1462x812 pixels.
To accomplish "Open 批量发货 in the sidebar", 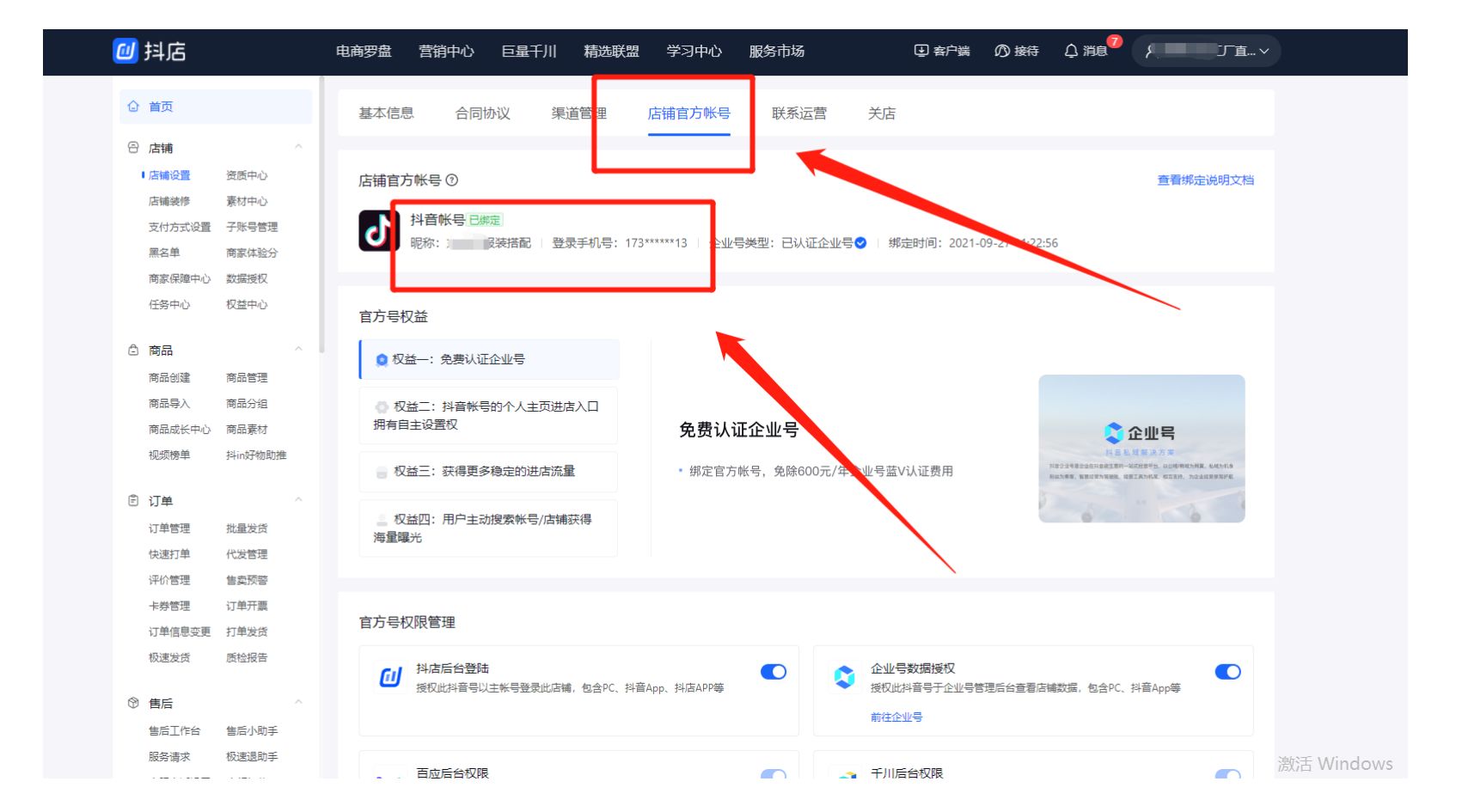I will [x=247, y=528].
